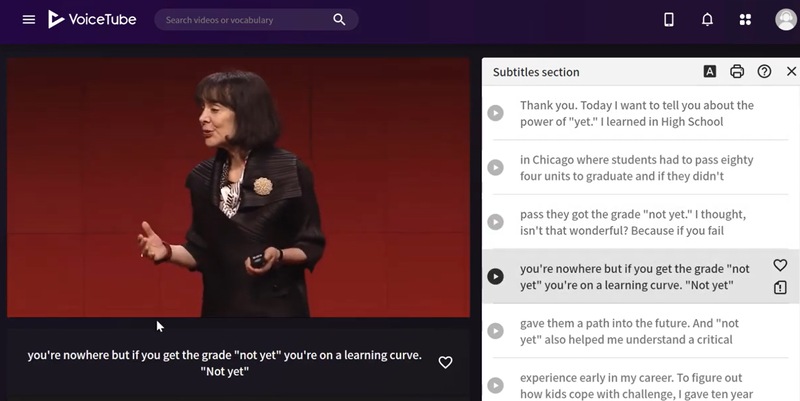Print the subtitles
Viewport: 800px width, 401px height.
tap(737, 71)
